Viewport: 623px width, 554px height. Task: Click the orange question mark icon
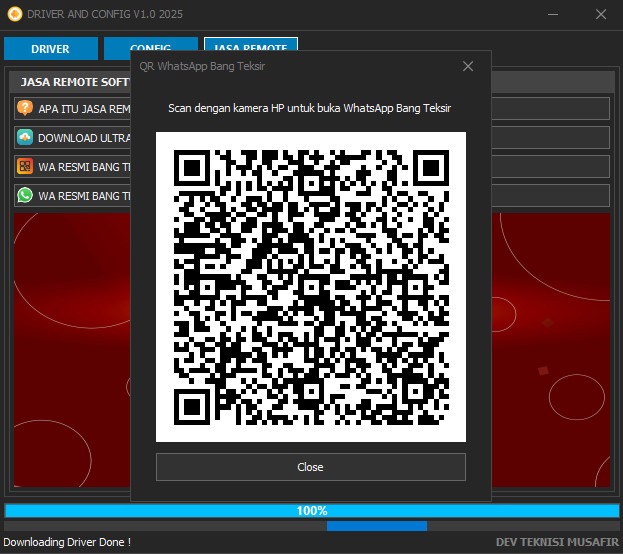[25, 108]
